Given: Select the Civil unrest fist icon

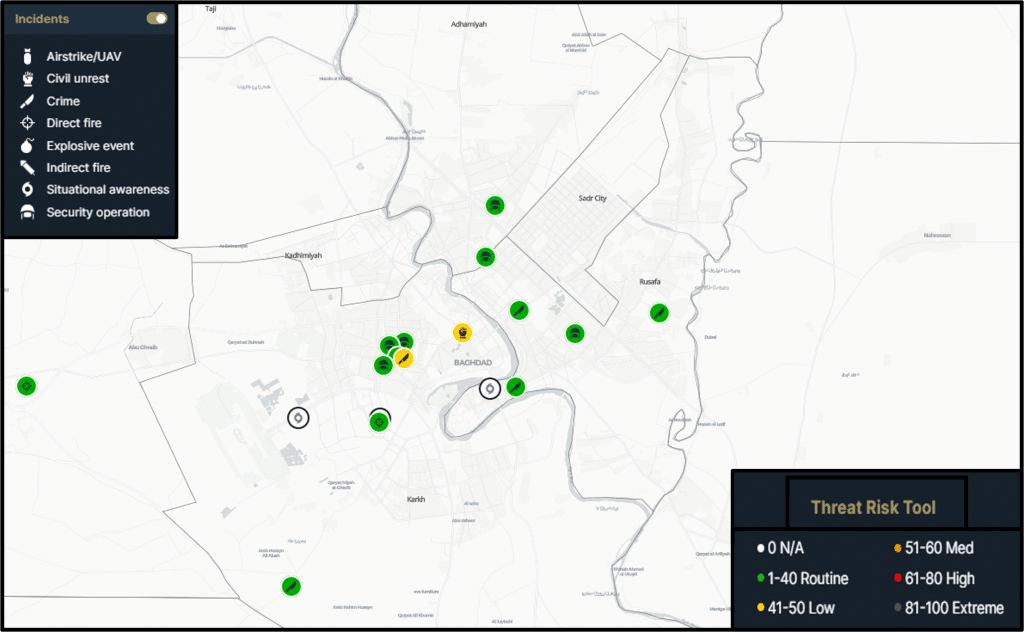Looking at the screenshot, I should click(28, 79).
